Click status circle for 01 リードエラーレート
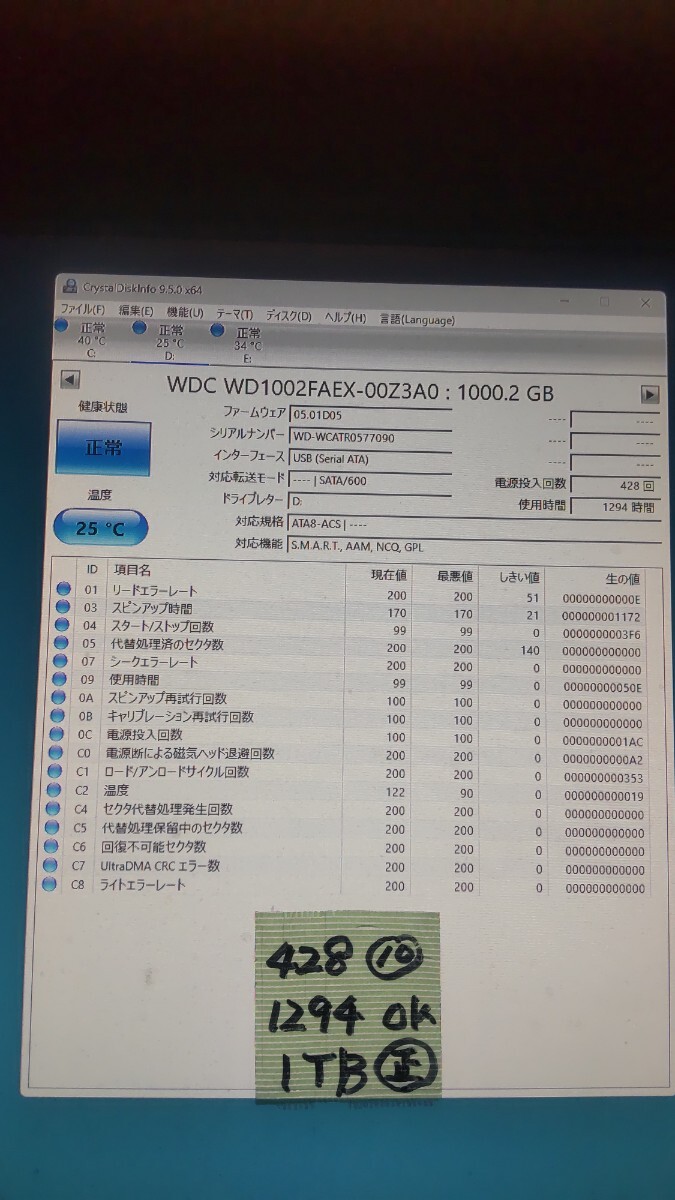675x1200 pixels. point(64,589)
